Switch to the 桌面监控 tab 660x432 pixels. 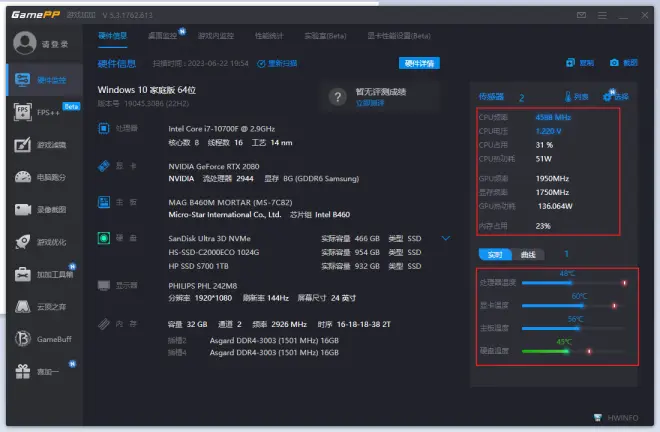163,36
